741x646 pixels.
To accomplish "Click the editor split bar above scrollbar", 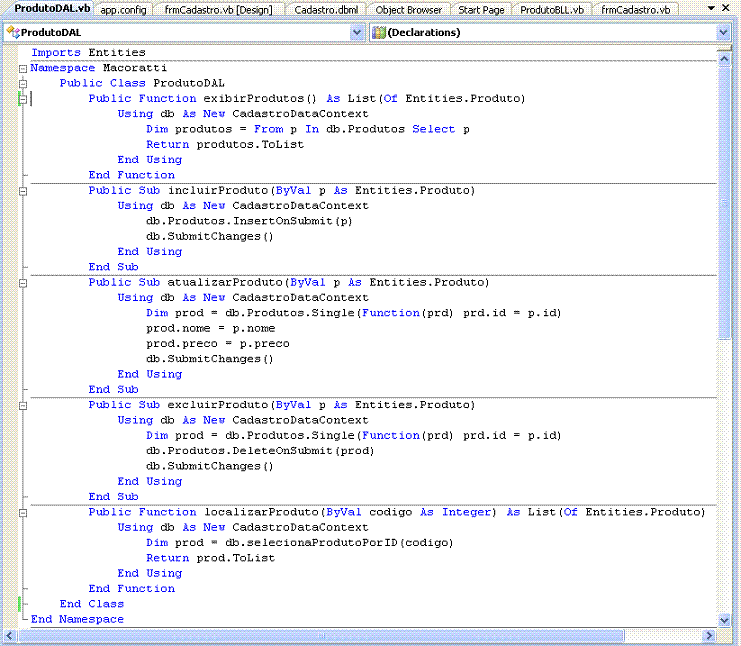I will coord(724,49).
